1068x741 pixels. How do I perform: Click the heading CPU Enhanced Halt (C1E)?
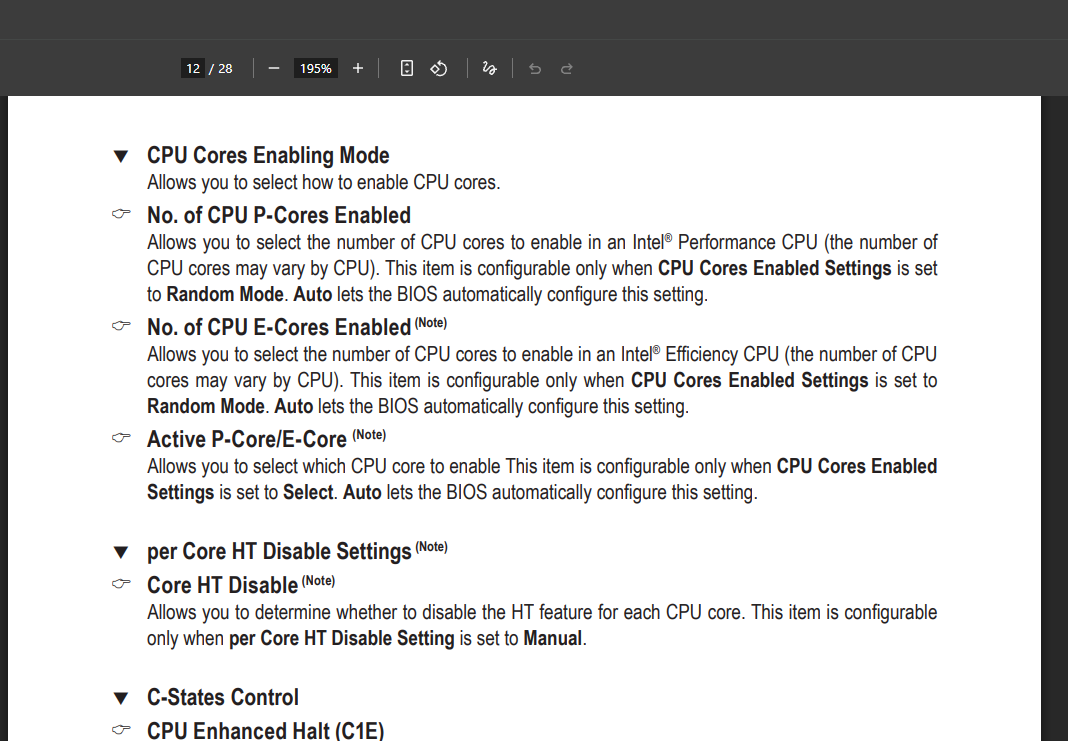point(266,730)
